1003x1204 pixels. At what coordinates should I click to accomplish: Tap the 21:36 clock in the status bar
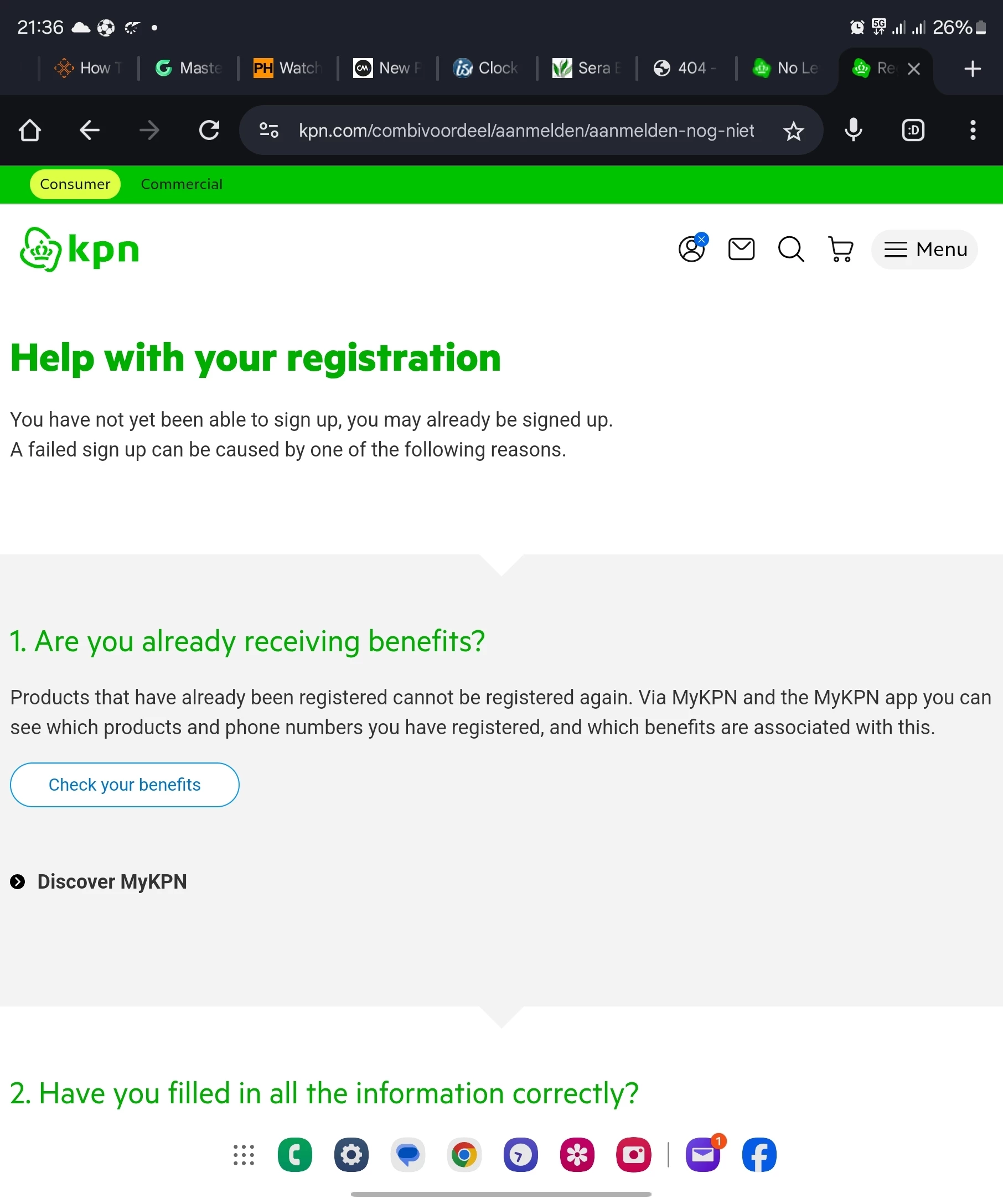[x=40, y=27]
